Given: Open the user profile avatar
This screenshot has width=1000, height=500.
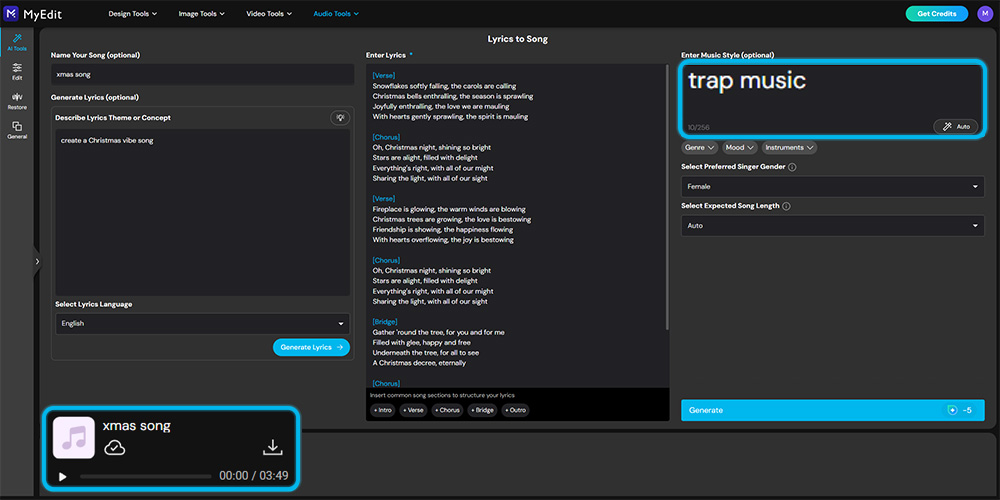Looking at the screenshot, I should (x=985, y=13).
